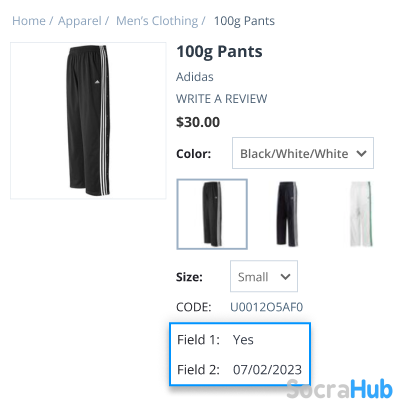Viewport: 400px width, 400px height.
Task: Pick the white pants color thumbnail
Action: [361, 214]
